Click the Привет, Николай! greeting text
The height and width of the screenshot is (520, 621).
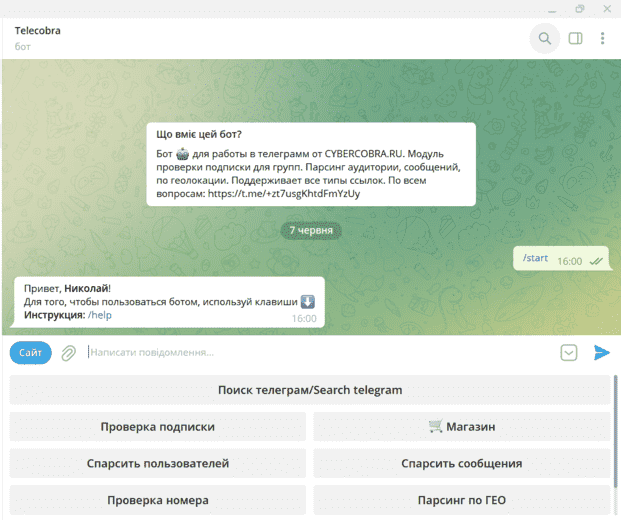pyautogui.click(x=67, y=288)
